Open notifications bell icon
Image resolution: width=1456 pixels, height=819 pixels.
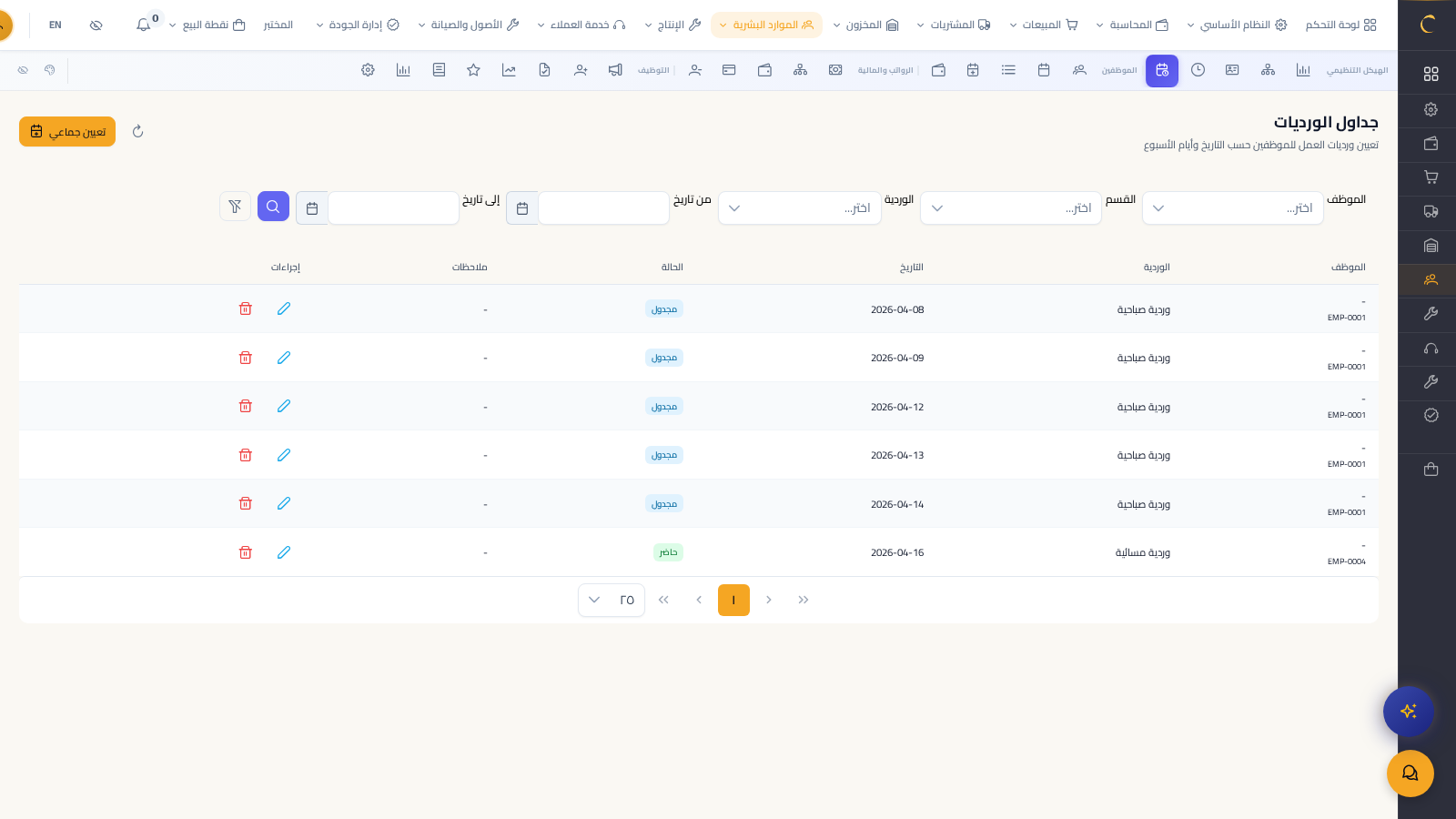144,25
